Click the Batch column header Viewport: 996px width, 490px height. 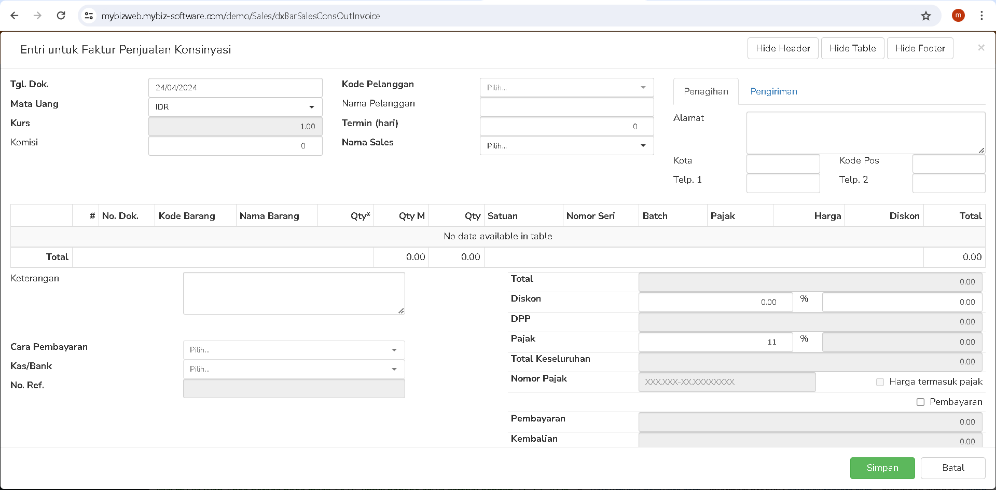click(673, 215)
